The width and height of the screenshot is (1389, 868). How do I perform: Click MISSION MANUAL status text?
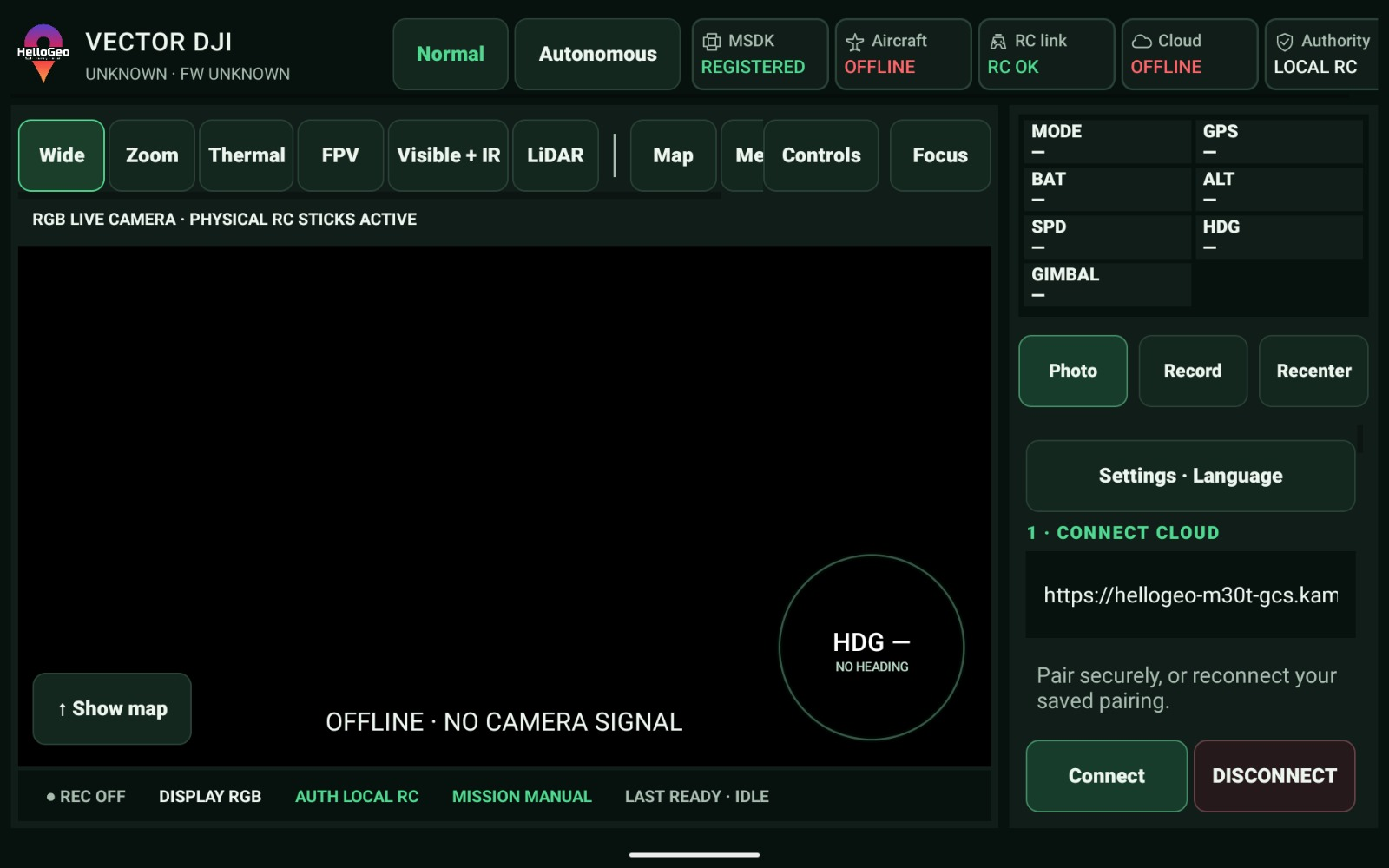522,796
